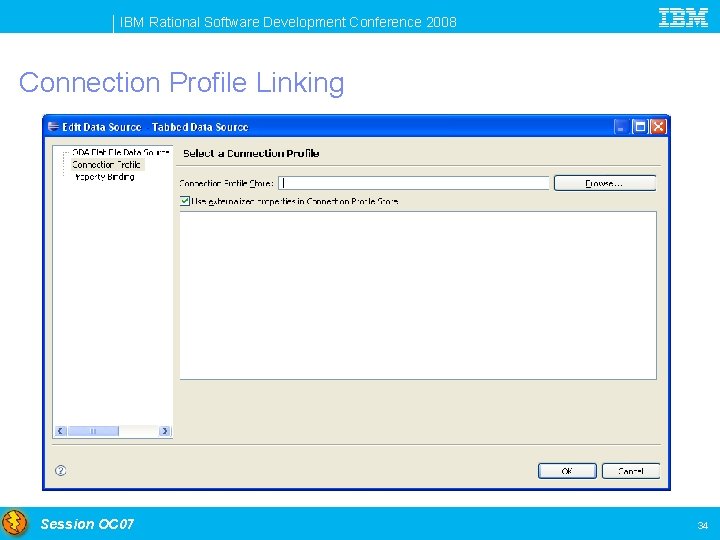Click the Session OC07 footer text
Image resolution: width=720 pixels, height=540 pixels.
coord(87,524)
